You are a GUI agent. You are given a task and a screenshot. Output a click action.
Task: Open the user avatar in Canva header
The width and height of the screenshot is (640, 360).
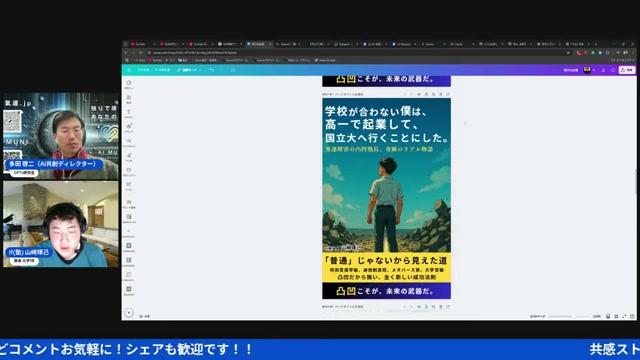tap(587, 70)
